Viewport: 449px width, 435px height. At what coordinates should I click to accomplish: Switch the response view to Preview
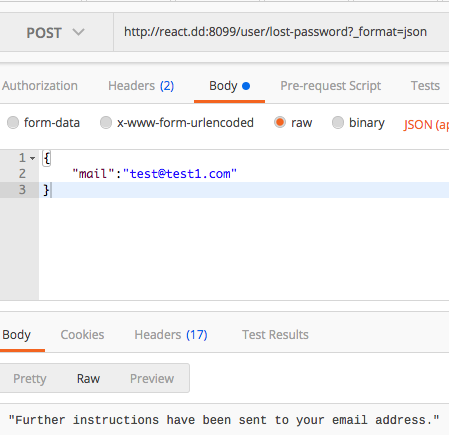[x=152, y=379]
